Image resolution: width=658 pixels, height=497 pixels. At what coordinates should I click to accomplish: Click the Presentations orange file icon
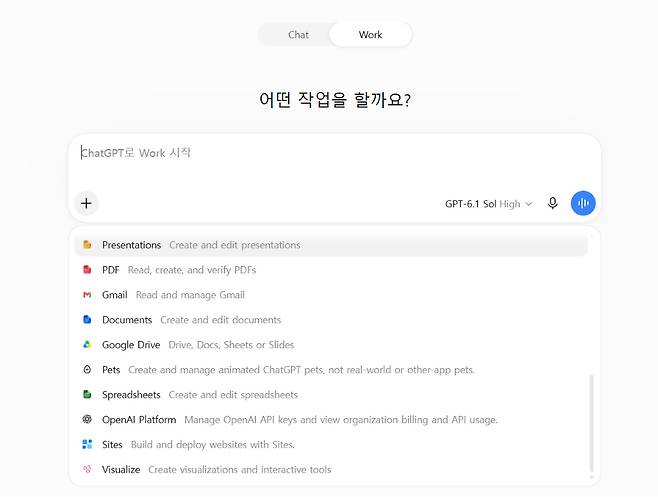87,245
